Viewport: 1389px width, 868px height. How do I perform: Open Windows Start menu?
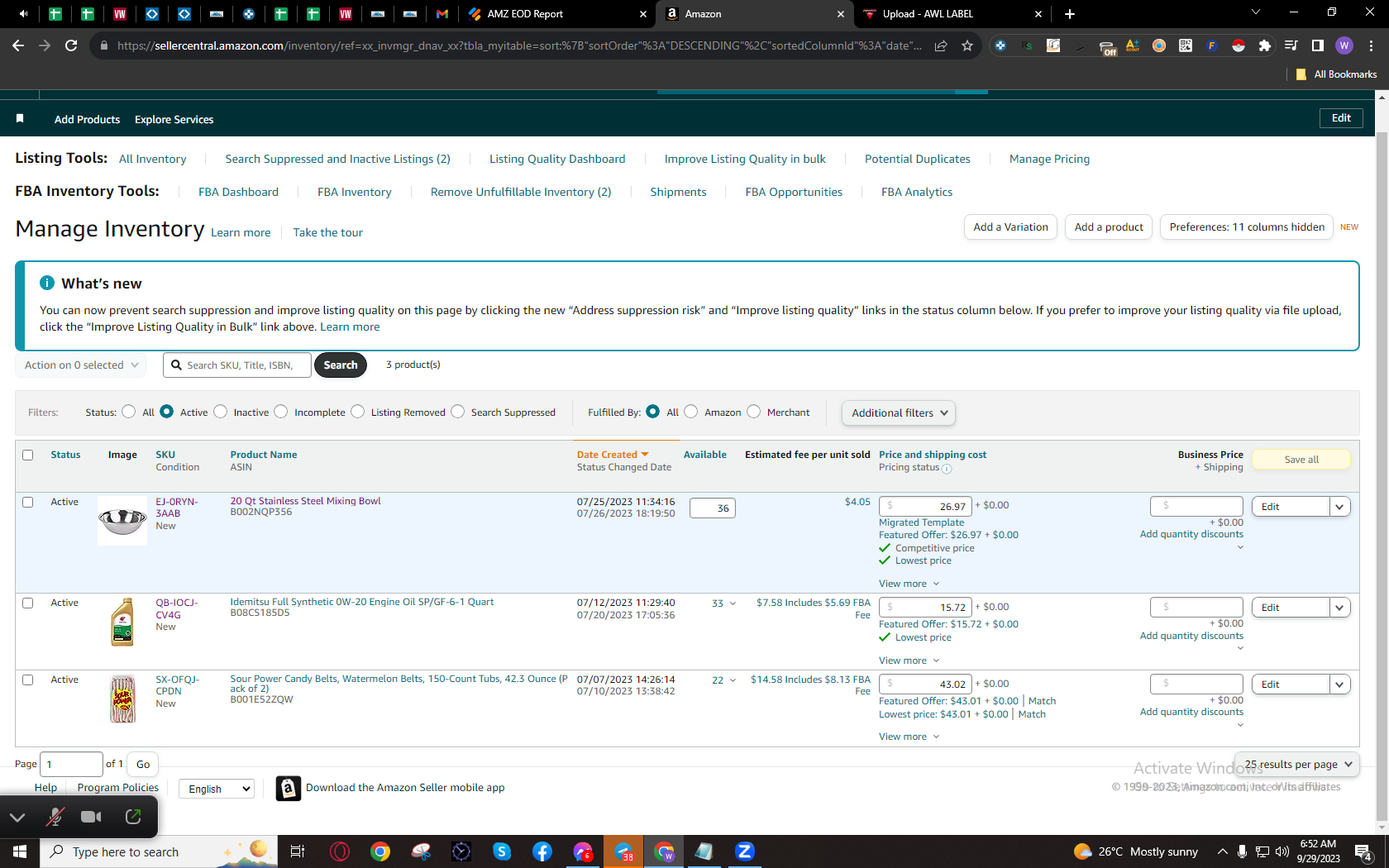(20, 851)
